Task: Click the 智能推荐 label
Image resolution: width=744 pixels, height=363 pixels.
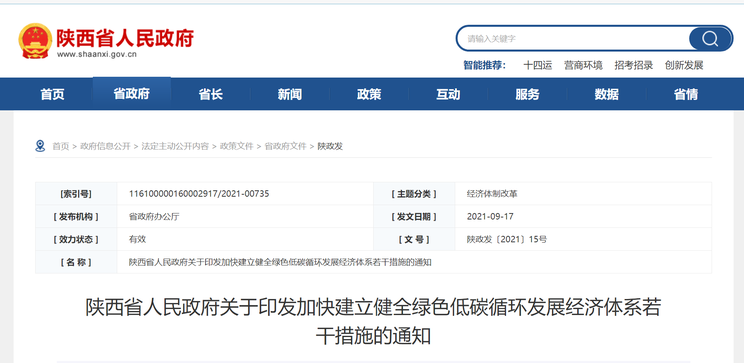Action: pyautogui.click(x=484, y=65)
